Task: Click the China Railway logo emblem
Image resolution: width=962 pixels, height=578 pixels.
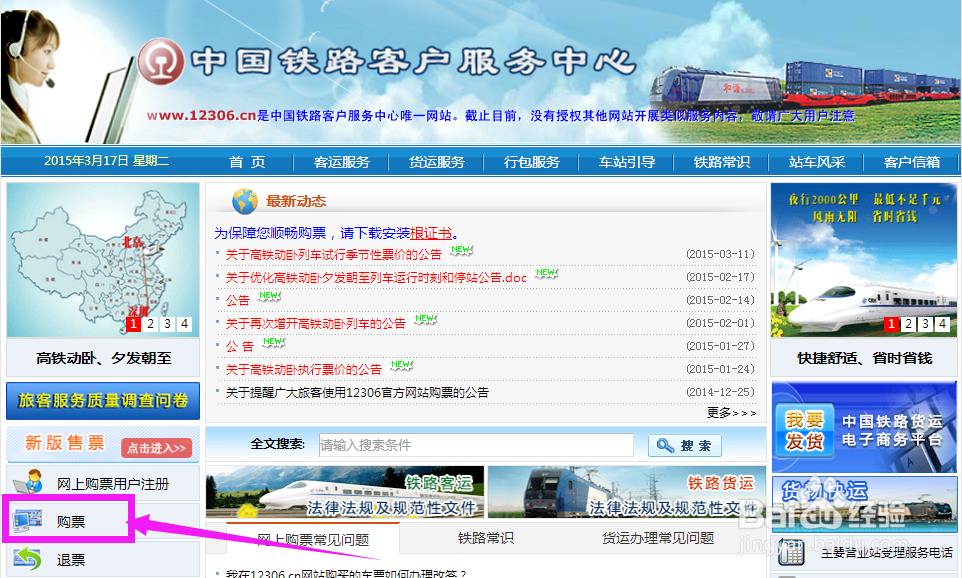Action: pyautogui.click(x=161, y=61)
